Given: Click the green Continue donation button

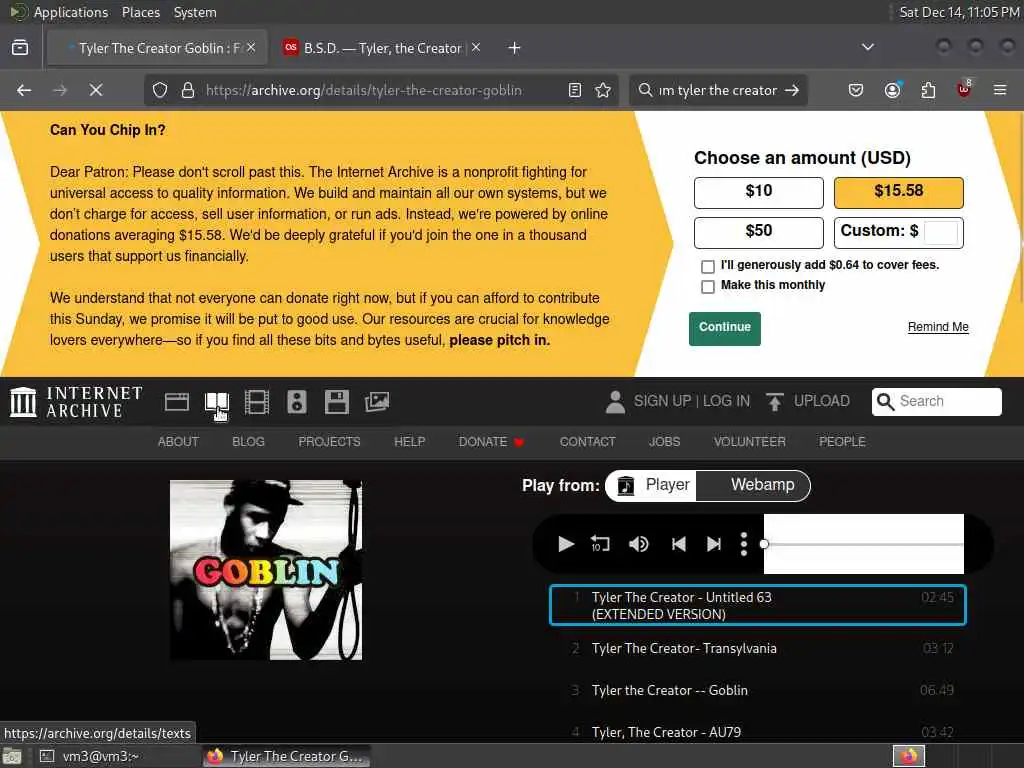Looking at the screenshot, I should coord(725,328).
